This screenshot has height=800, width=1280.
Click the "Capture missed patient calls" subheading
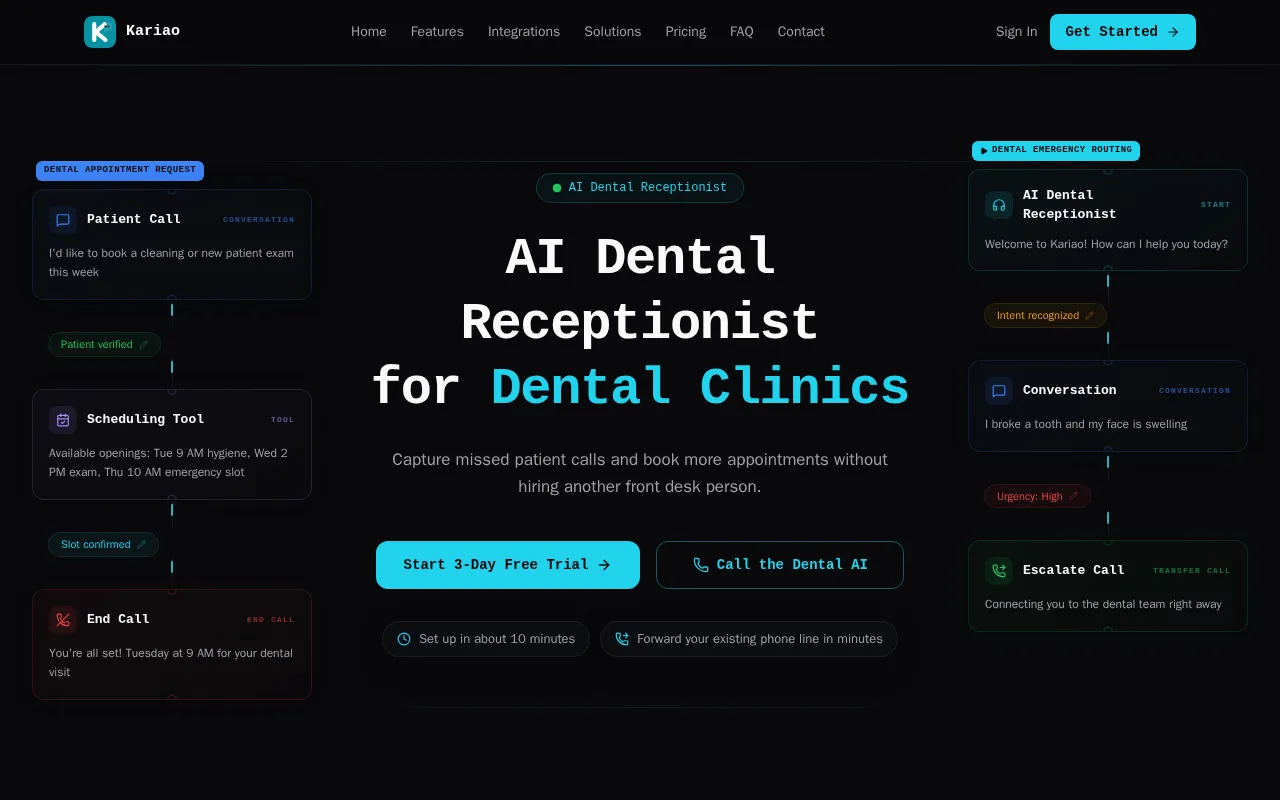tap(640, 473)
